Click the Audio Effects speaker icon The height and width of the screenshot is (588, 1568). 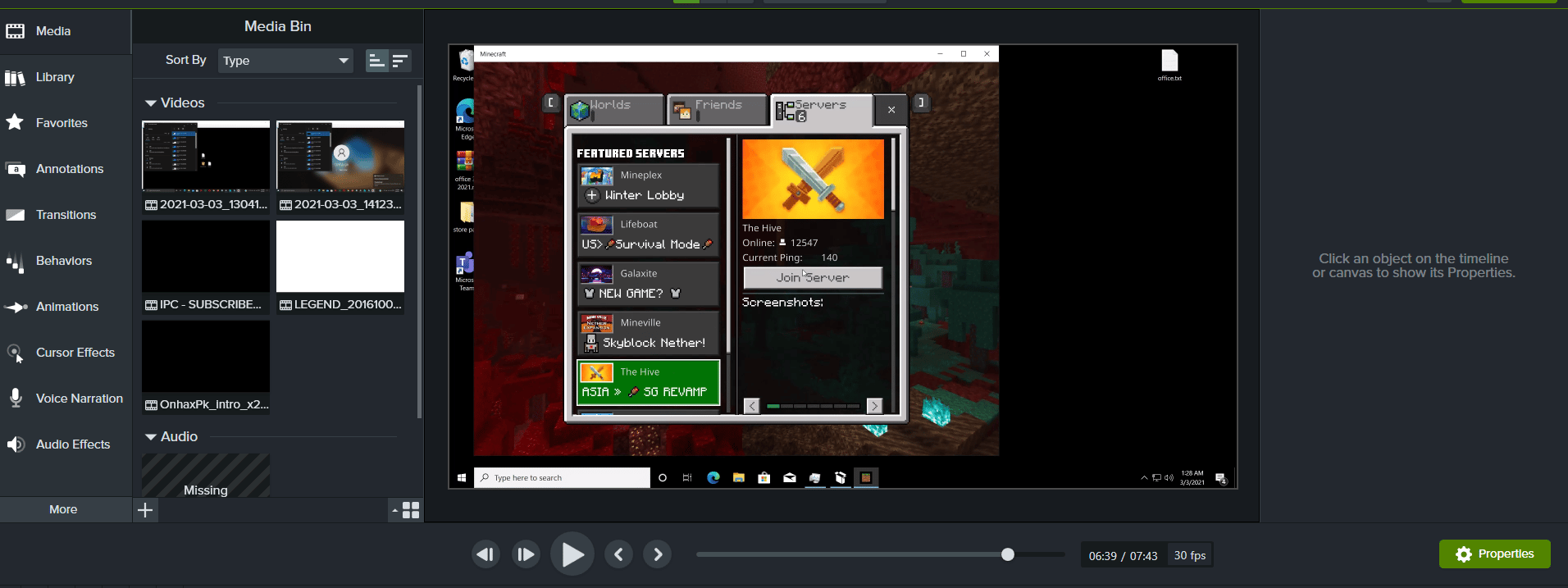[x=16, y=444]
